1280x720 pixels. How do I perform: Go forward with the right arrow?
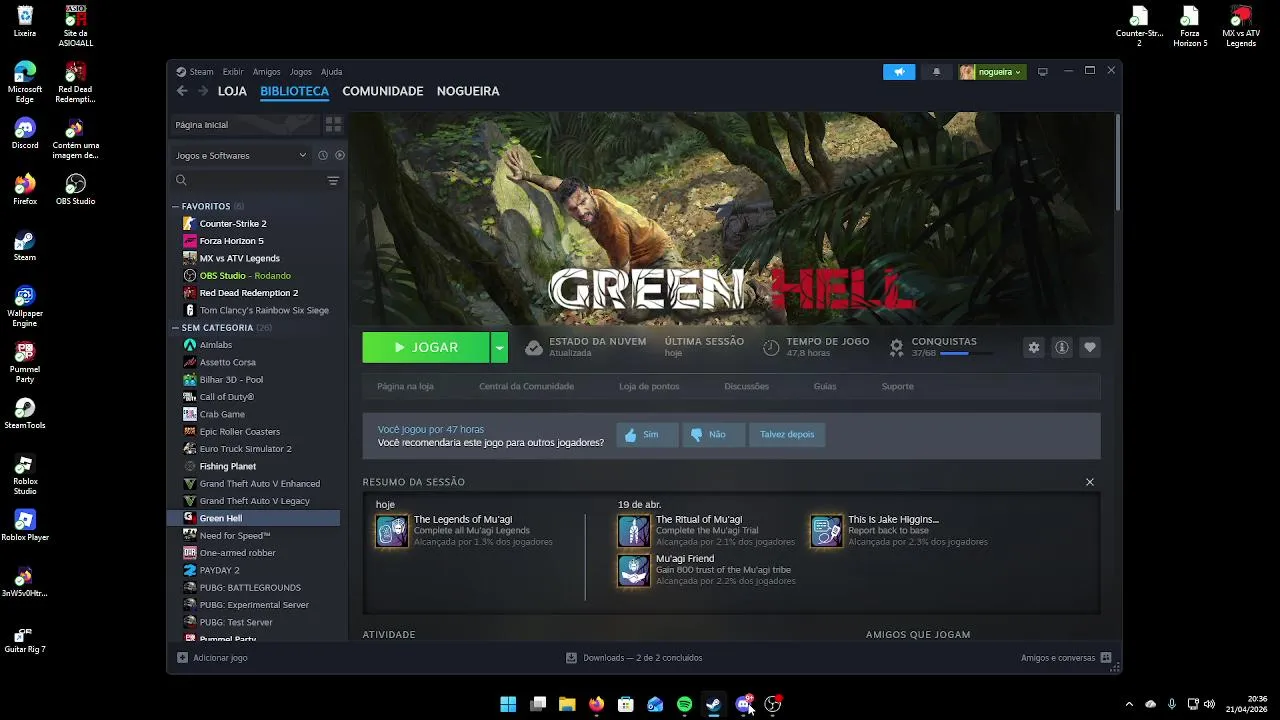(x=203, y=91)
